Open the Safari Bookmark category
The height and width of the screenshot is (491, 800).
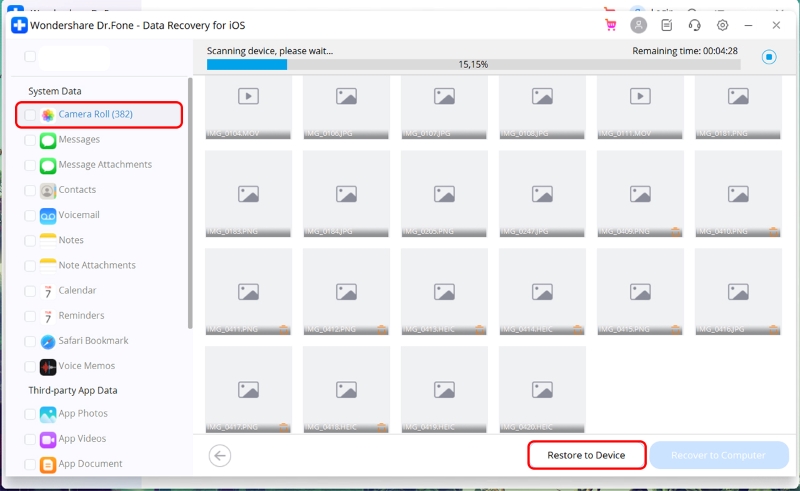tap(92, 341)
